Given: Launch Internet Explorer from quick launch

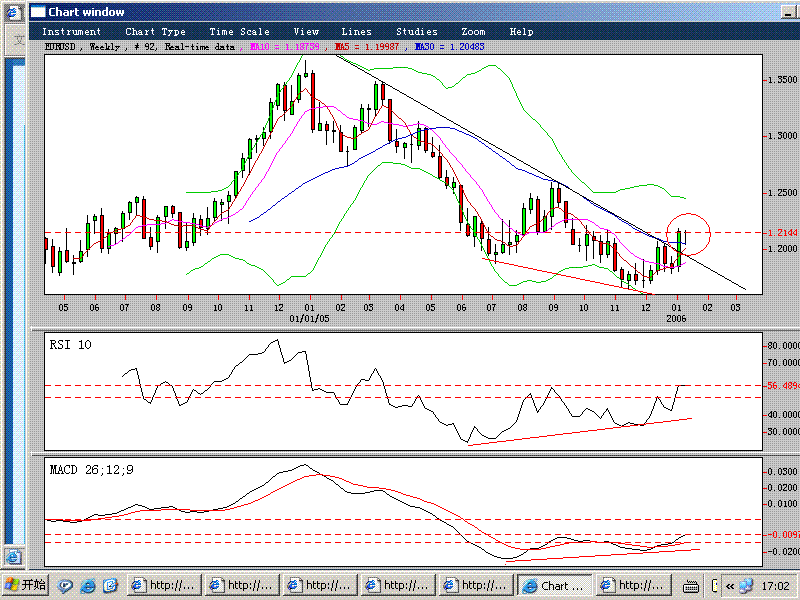Looking at the screenshot, I should (x=89, y=585).
